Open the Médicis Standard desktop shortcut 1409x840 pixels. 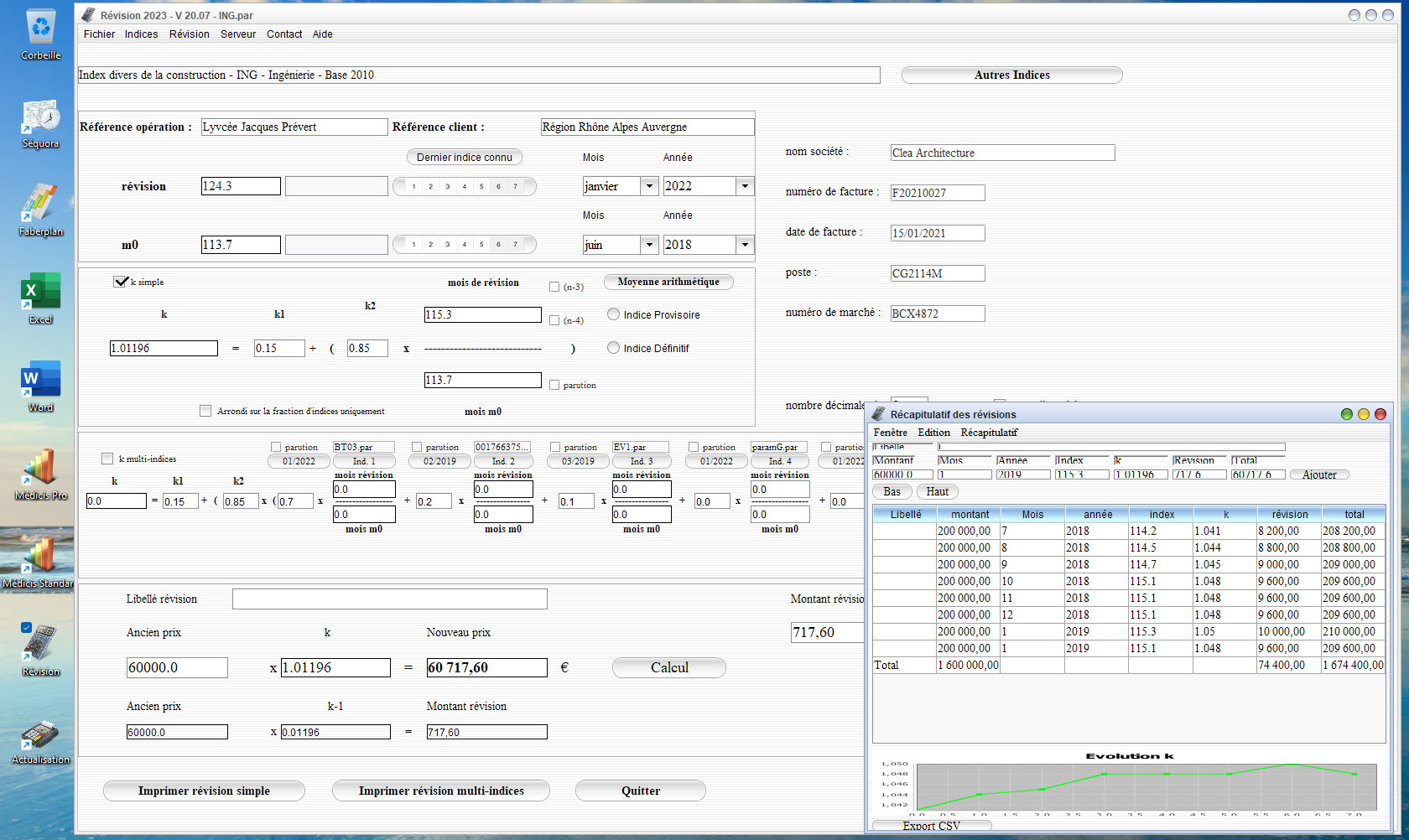pos(39,563)
